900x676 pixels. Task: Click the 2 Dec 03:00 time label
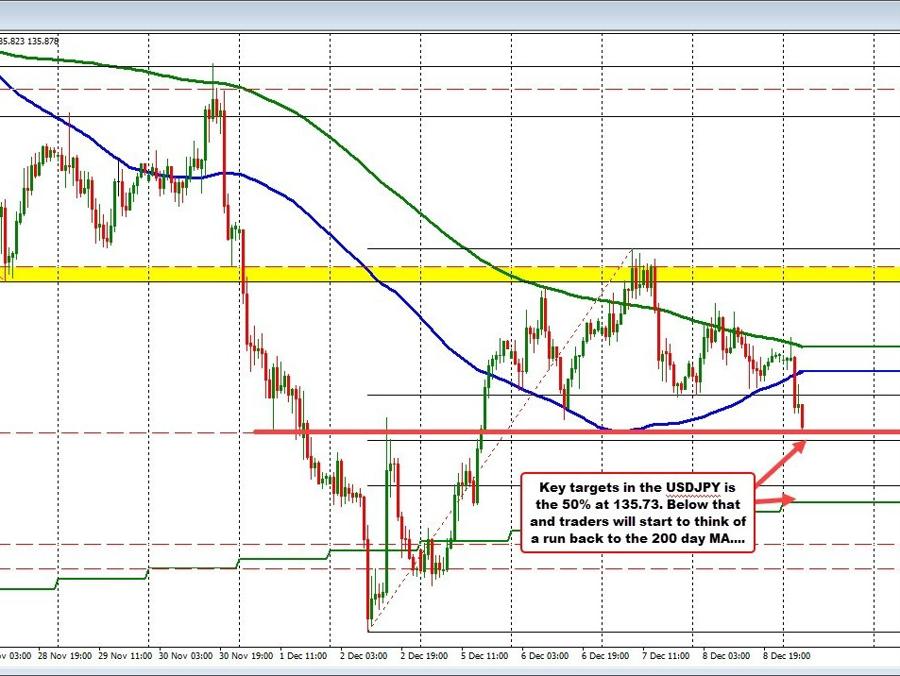tap(364, 656)
